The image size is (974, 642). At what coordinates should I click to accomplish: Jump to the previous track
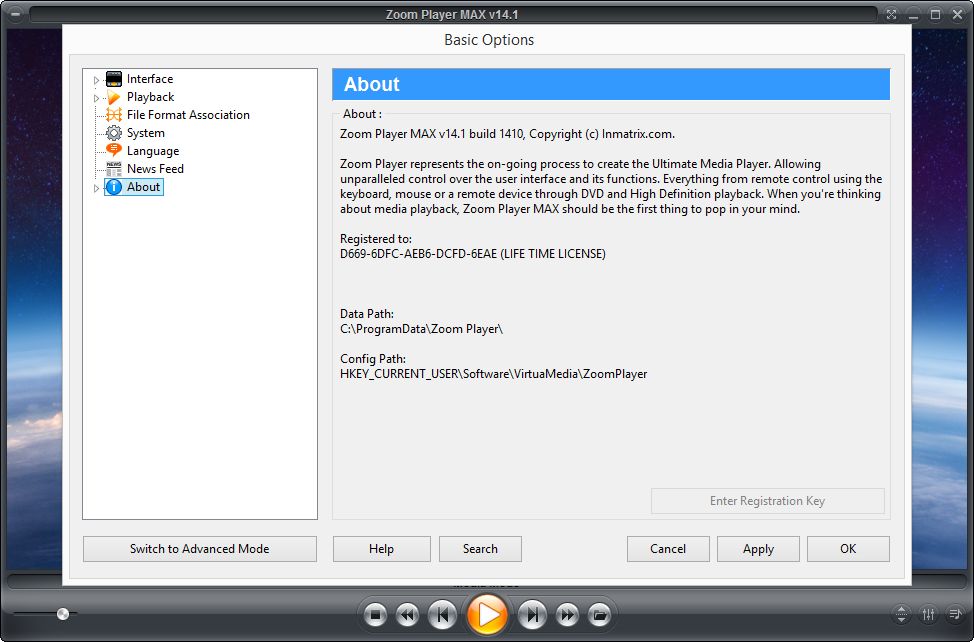[442, 615]
